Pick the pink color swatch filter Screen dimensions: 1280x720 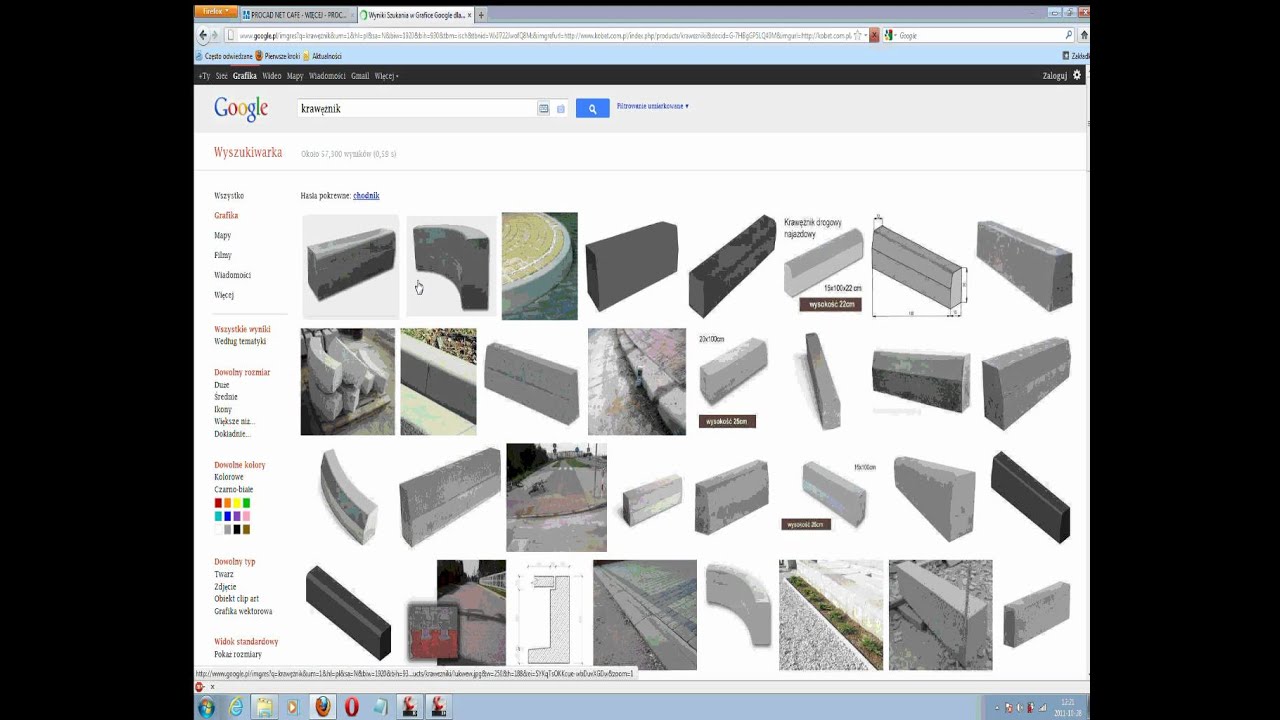pyautogui.click(x=246, y=516)
